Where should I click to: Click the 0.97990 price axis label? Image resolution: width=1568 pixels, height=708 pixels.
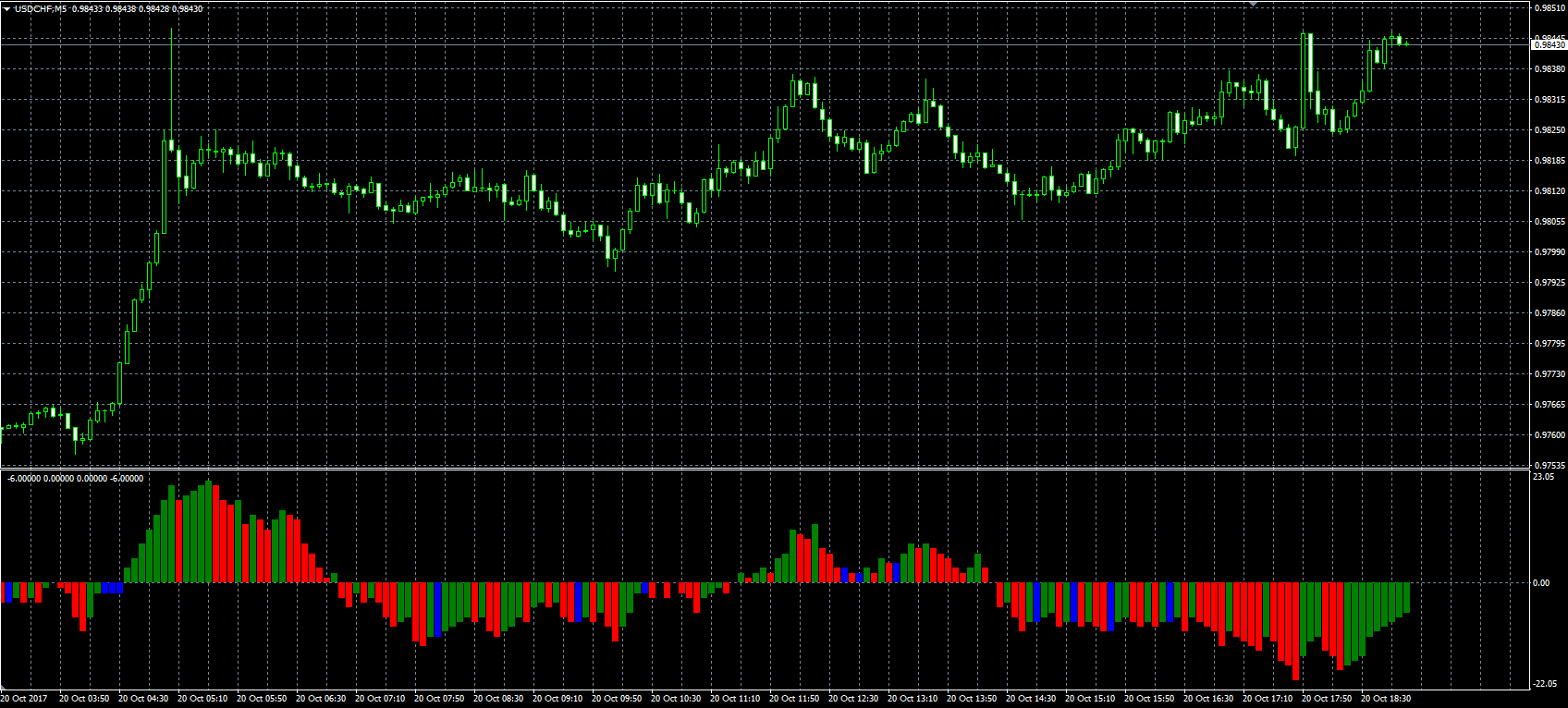click(1550, 252)
